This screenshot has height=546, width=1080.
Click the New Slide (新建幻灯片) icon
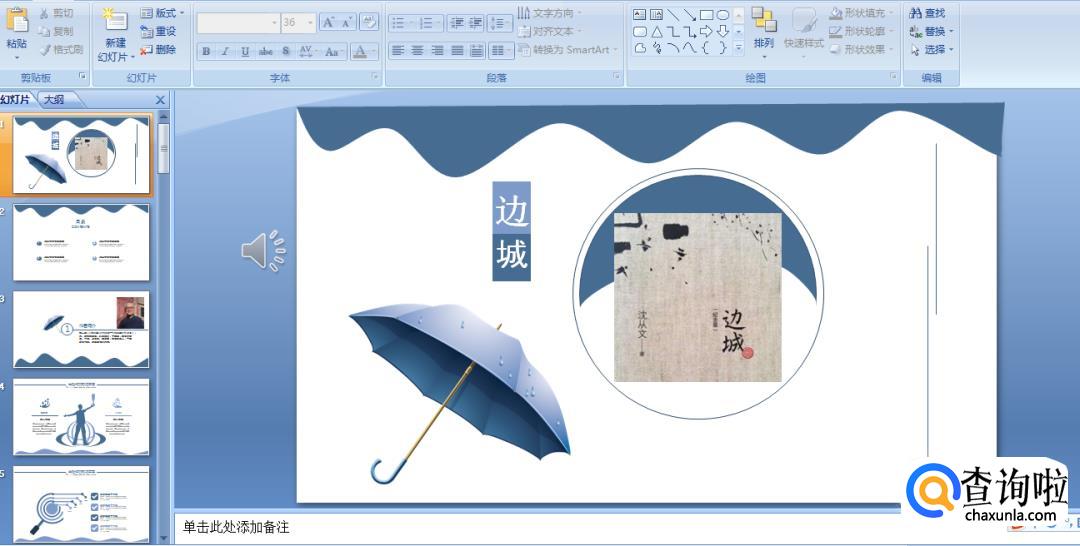[x=115, y=19]
